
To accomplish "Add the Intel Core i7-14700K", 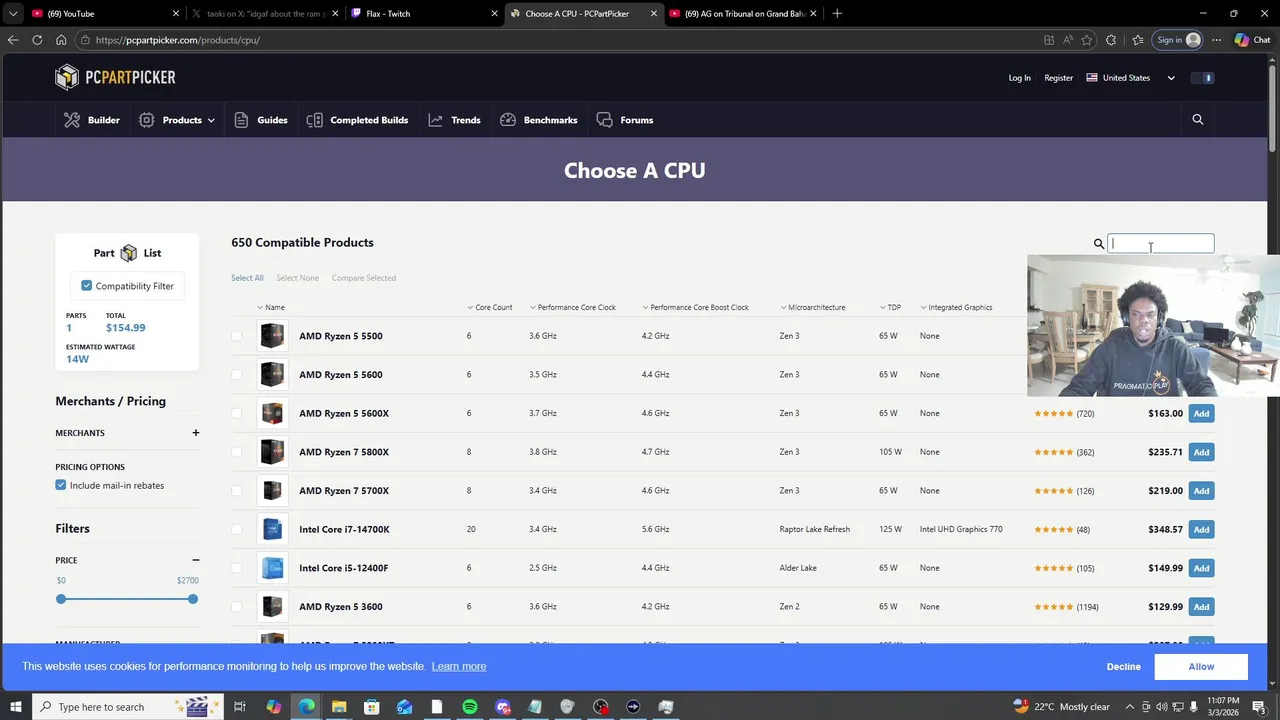I will click(1201, 529).
